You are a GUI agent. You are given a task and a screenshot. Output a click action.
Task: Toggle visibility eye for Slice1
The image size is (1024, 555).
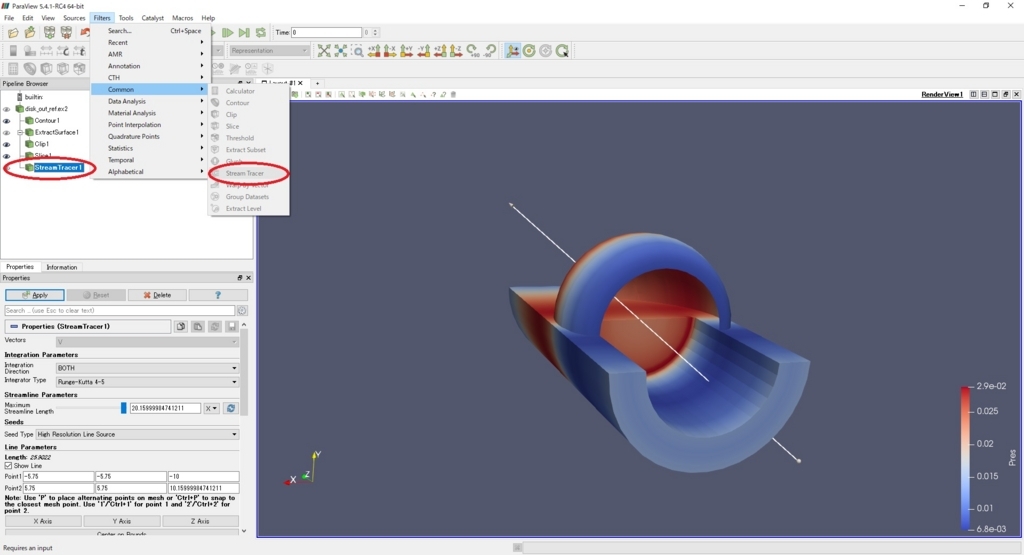tap(7, 156)
